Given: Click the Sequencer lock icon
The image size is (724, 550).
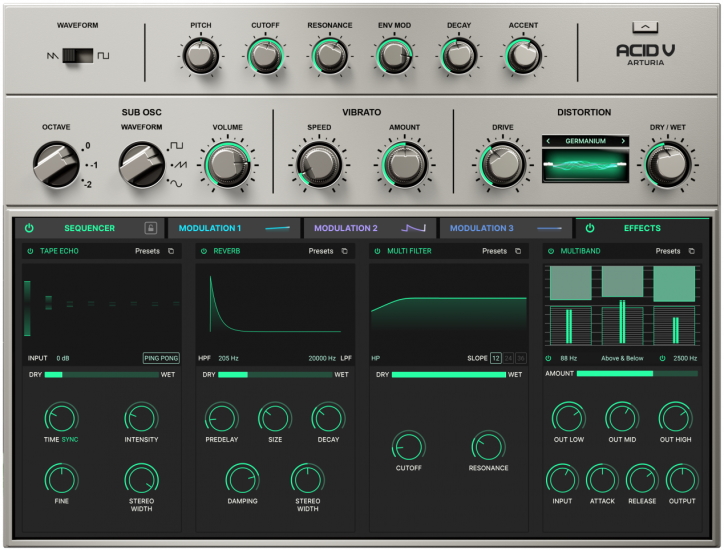Looking at the screenshot, I should click(151, 228).
